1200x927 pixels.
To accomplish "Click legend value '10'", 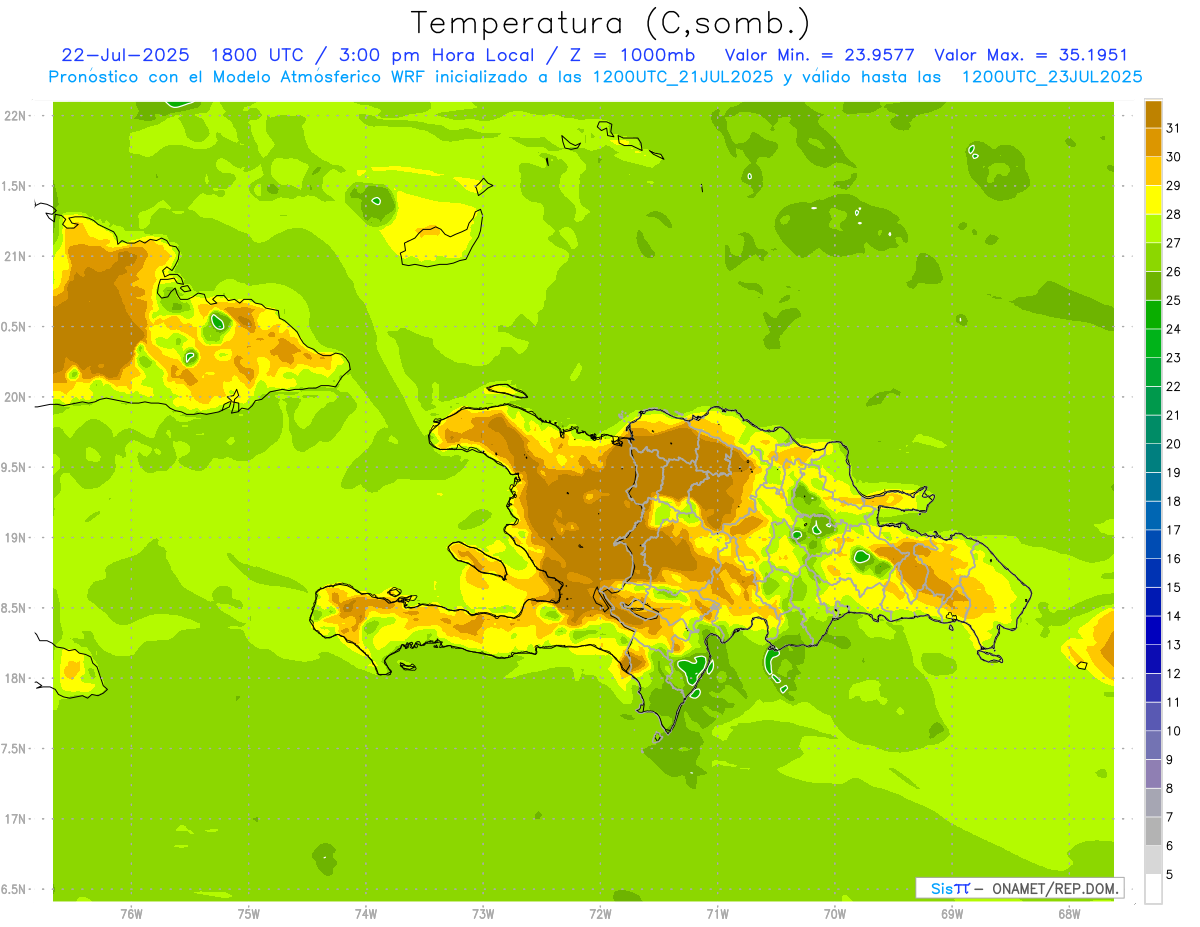I will 1174,731.
